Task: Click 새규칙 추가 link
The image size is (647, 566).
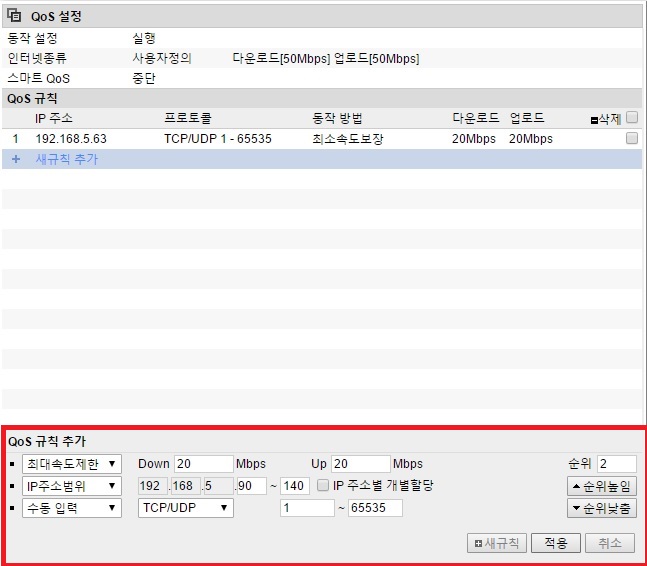Action: click(67, 159)
